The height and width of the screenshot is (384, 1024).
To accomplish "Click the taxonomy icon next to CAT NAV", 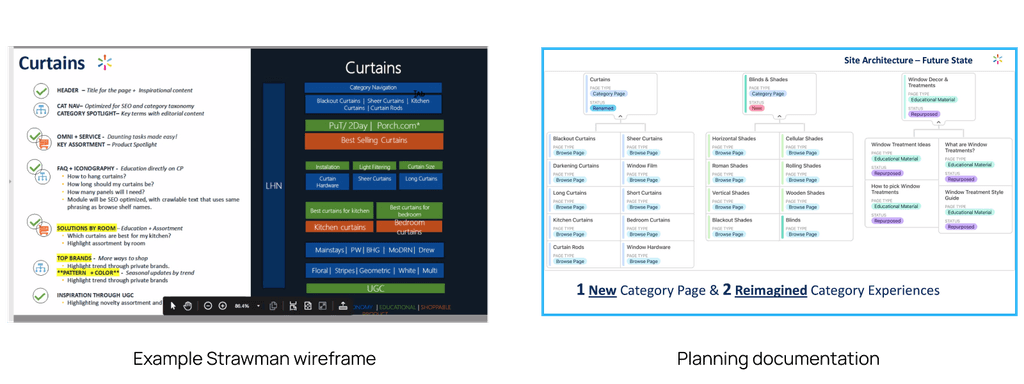I will [x=41, y=110].
